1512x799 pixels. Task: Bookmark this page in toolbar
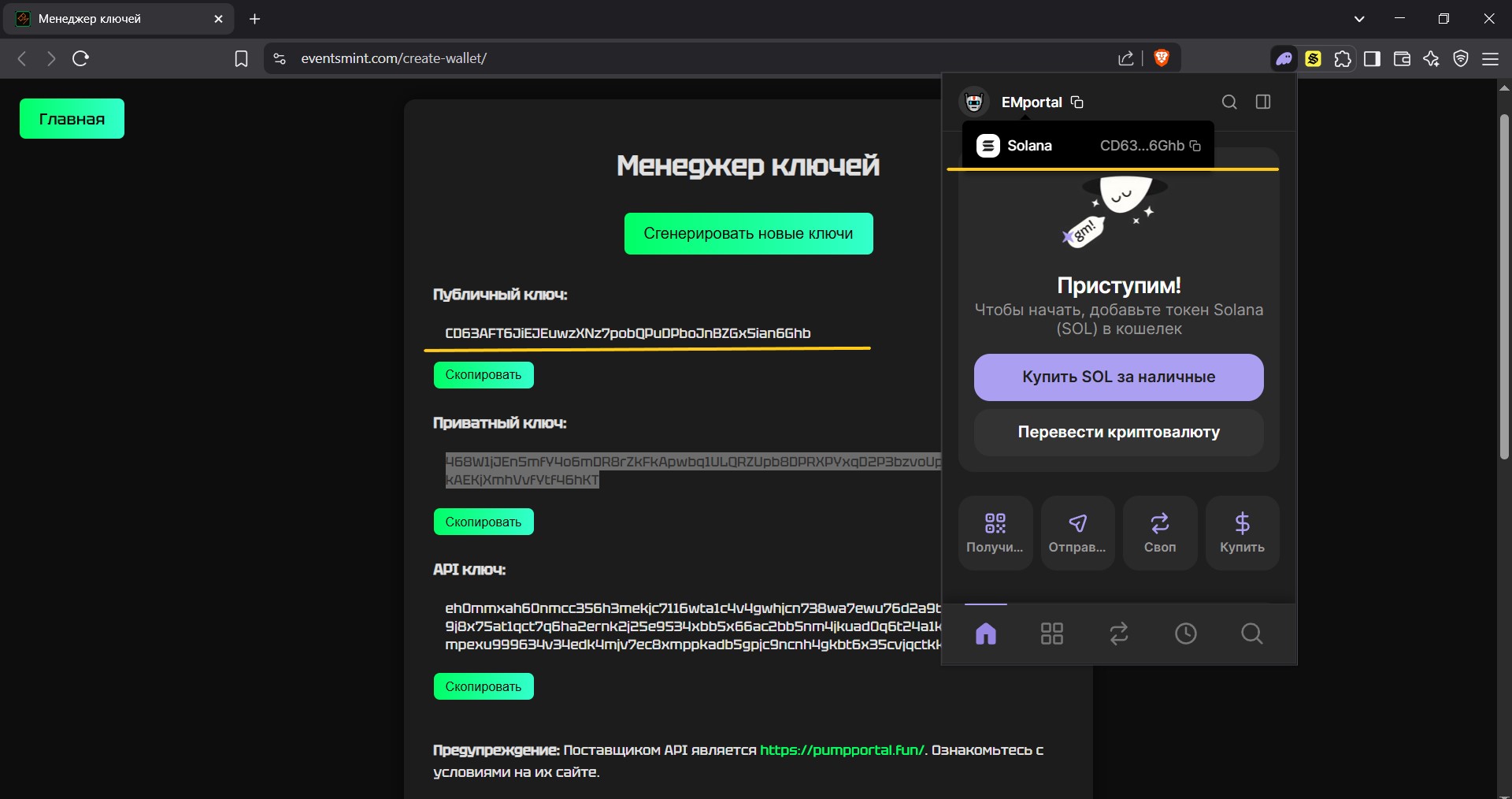pos(242,59)
